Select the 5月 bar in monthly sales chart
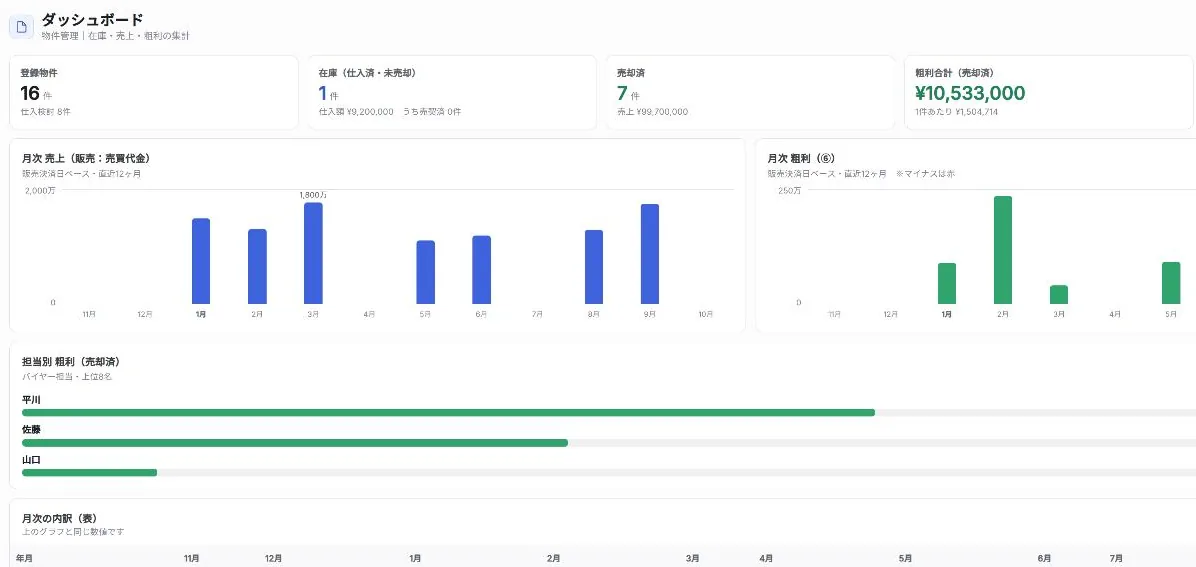Screen dimensions: 1196x567 click(x=426, y=272)
